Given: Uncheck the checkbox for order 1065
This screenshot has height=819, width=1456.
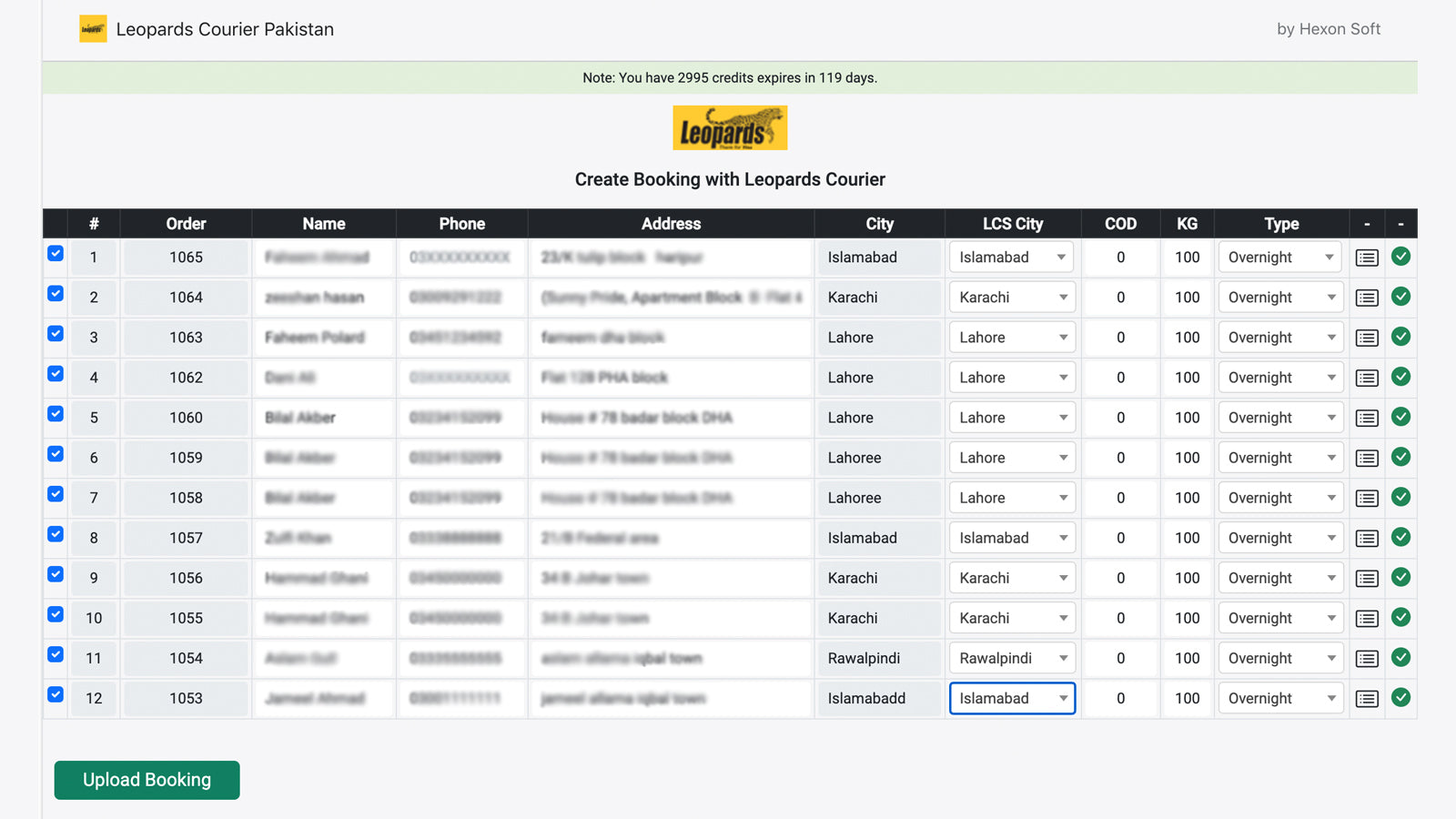Looking at the screenshot, I should 56,254.
